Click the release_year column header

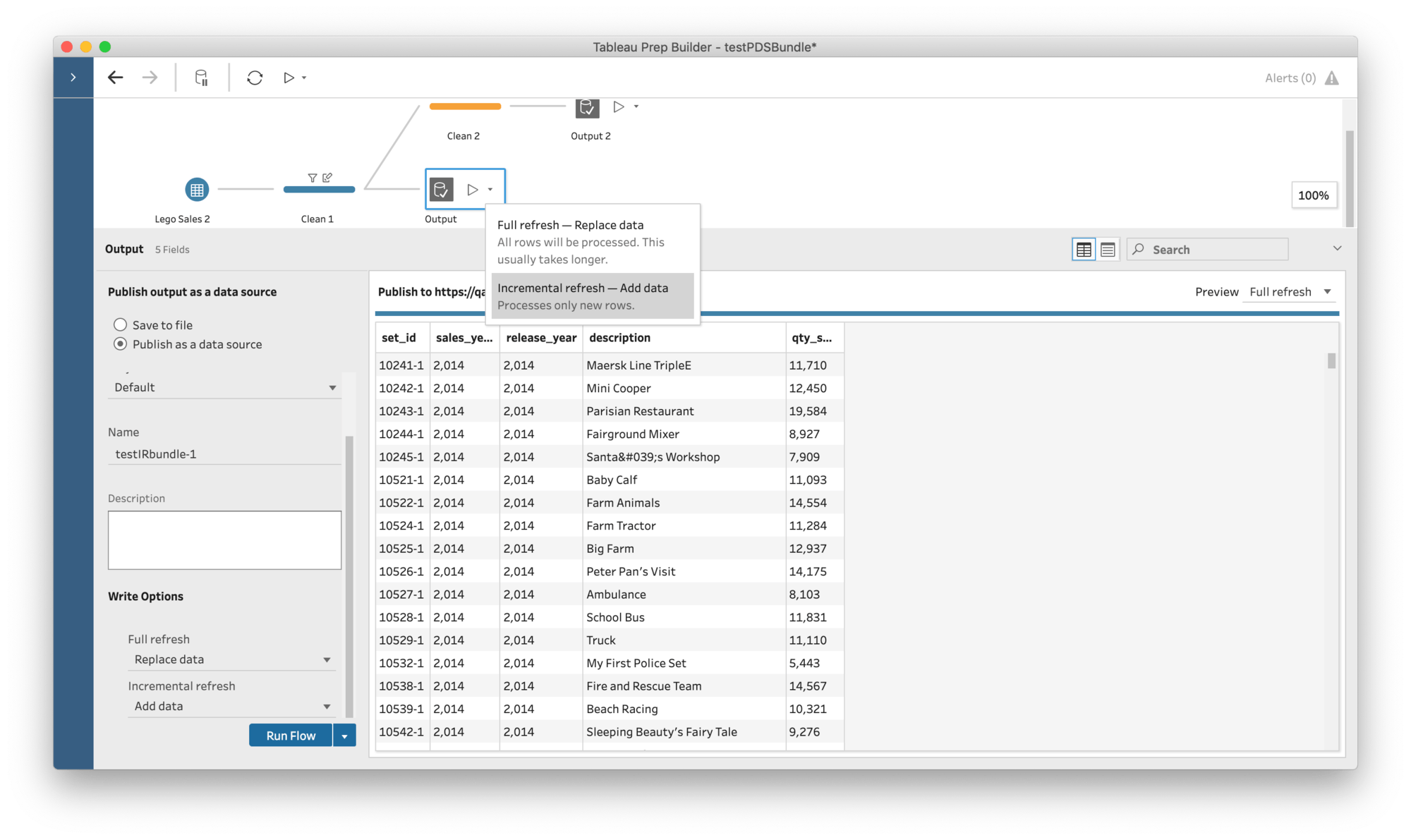pyautogui.click(x=541, y=337)
